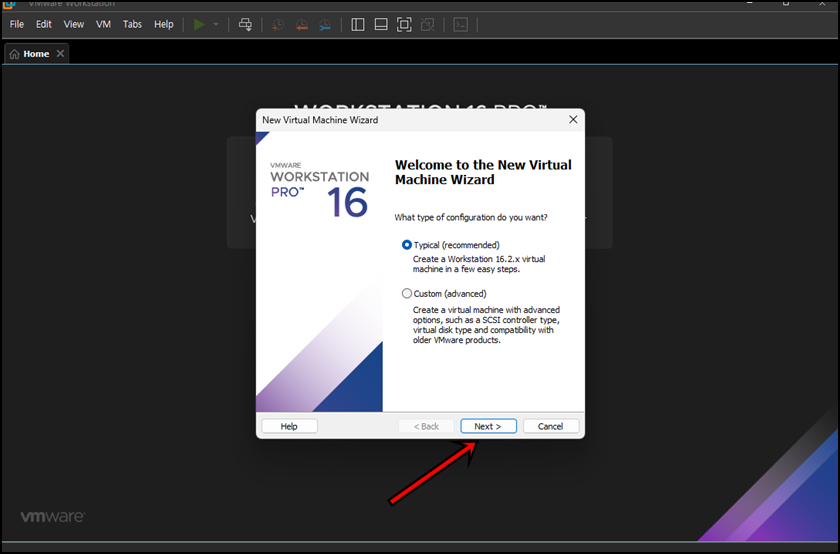Screen dimensions: 840x554
Task: Click the text 'What type of configuration do you want?'
Action: pyautogui.click(x=471, y=218)
